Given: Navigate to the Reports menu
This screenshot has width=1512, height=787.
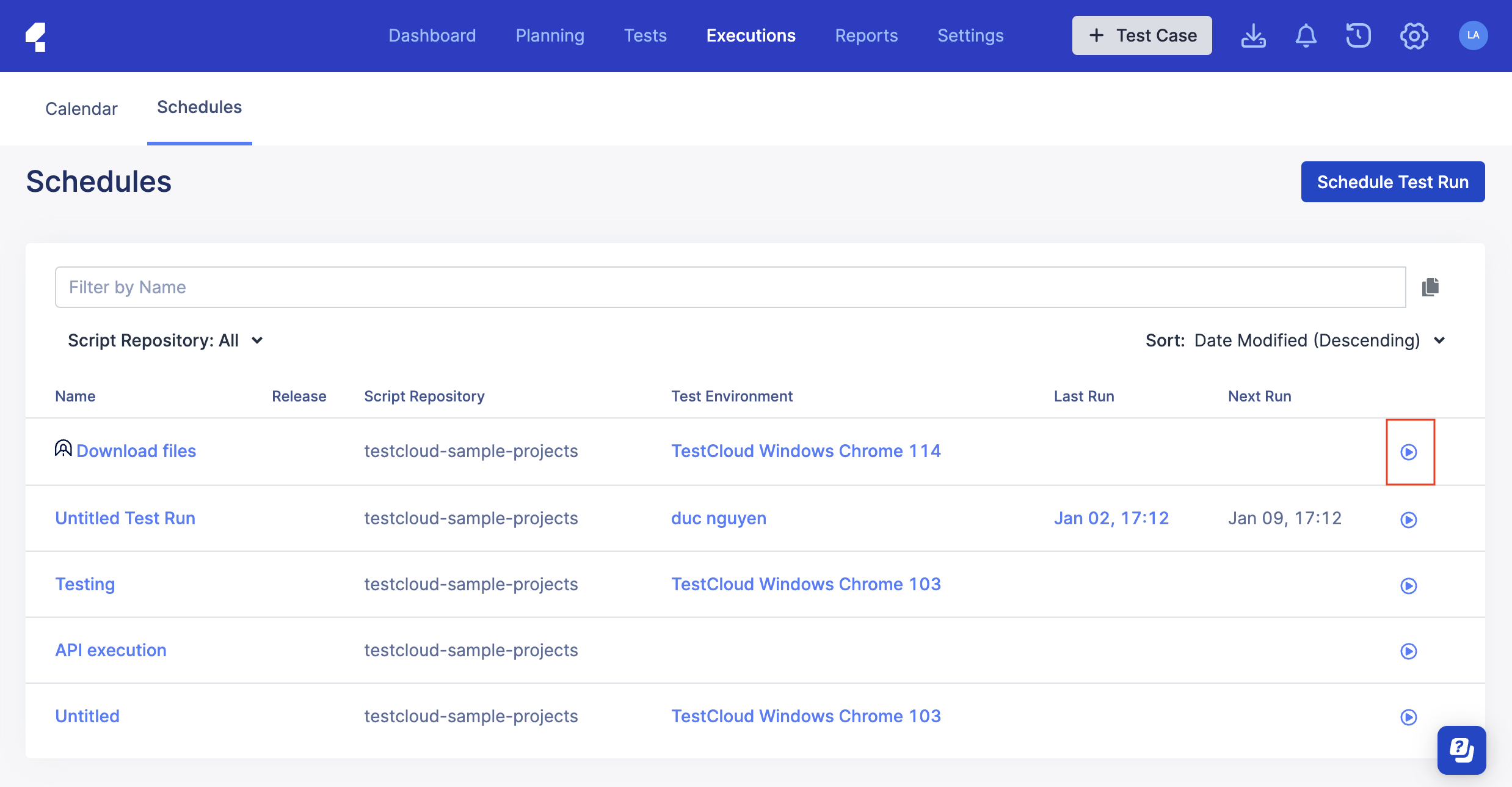Looking at the screenshot, I should click(x=866, y=35).
